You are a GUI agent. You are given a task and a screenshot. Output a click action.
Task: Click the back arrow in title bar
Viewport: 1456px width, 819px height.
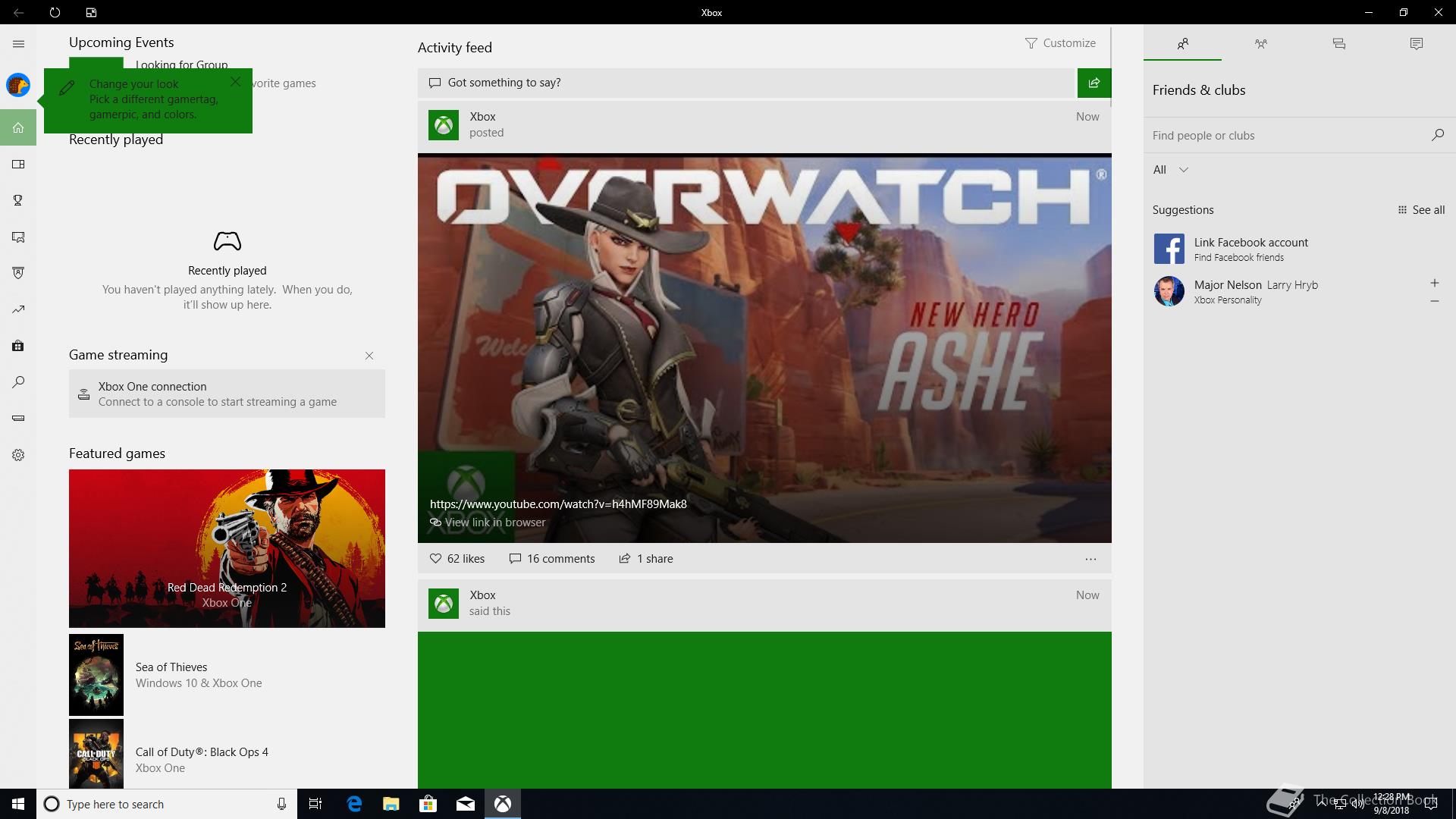click(18, 12)
